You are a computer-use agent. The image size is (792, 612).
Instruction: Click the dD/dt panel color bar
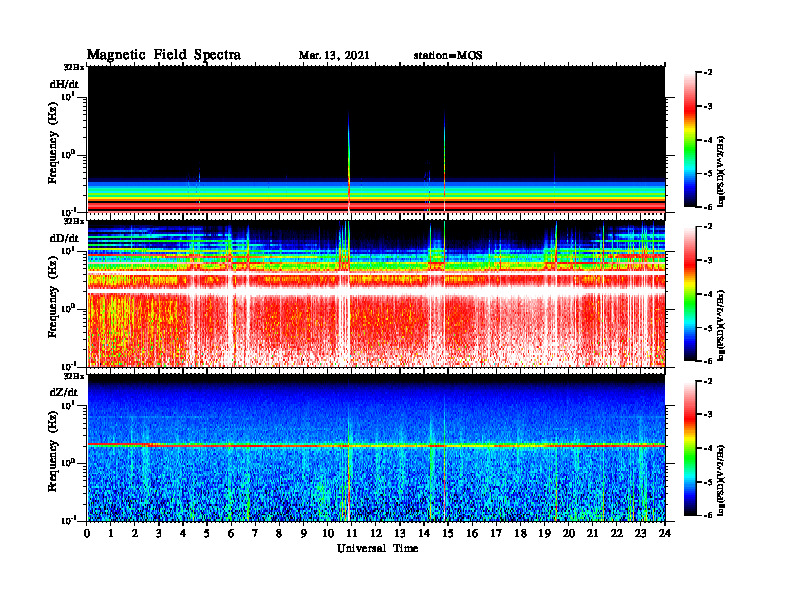pos(690,294)
